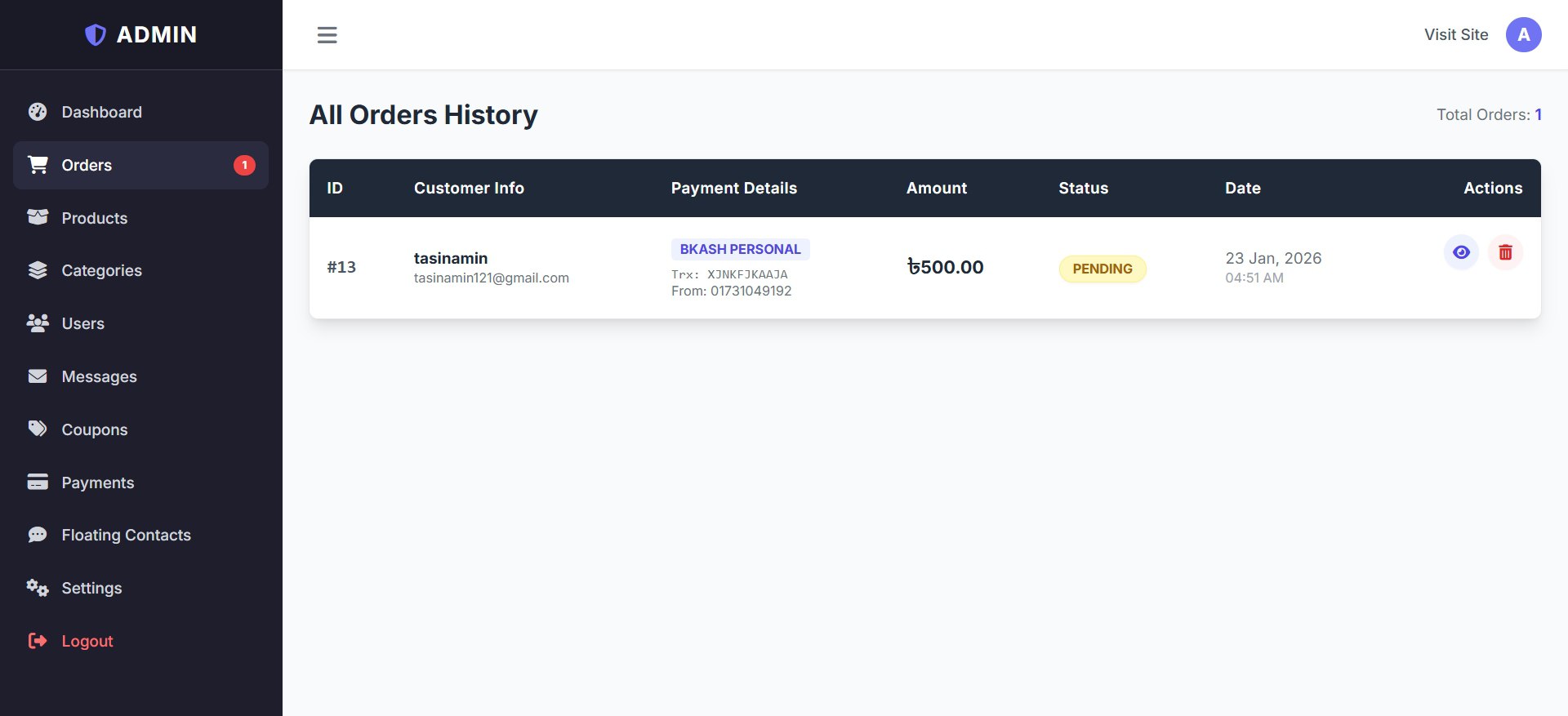Open Floating Contacts page
This screenshot has width=1568, height=716.
coord(126,535)
